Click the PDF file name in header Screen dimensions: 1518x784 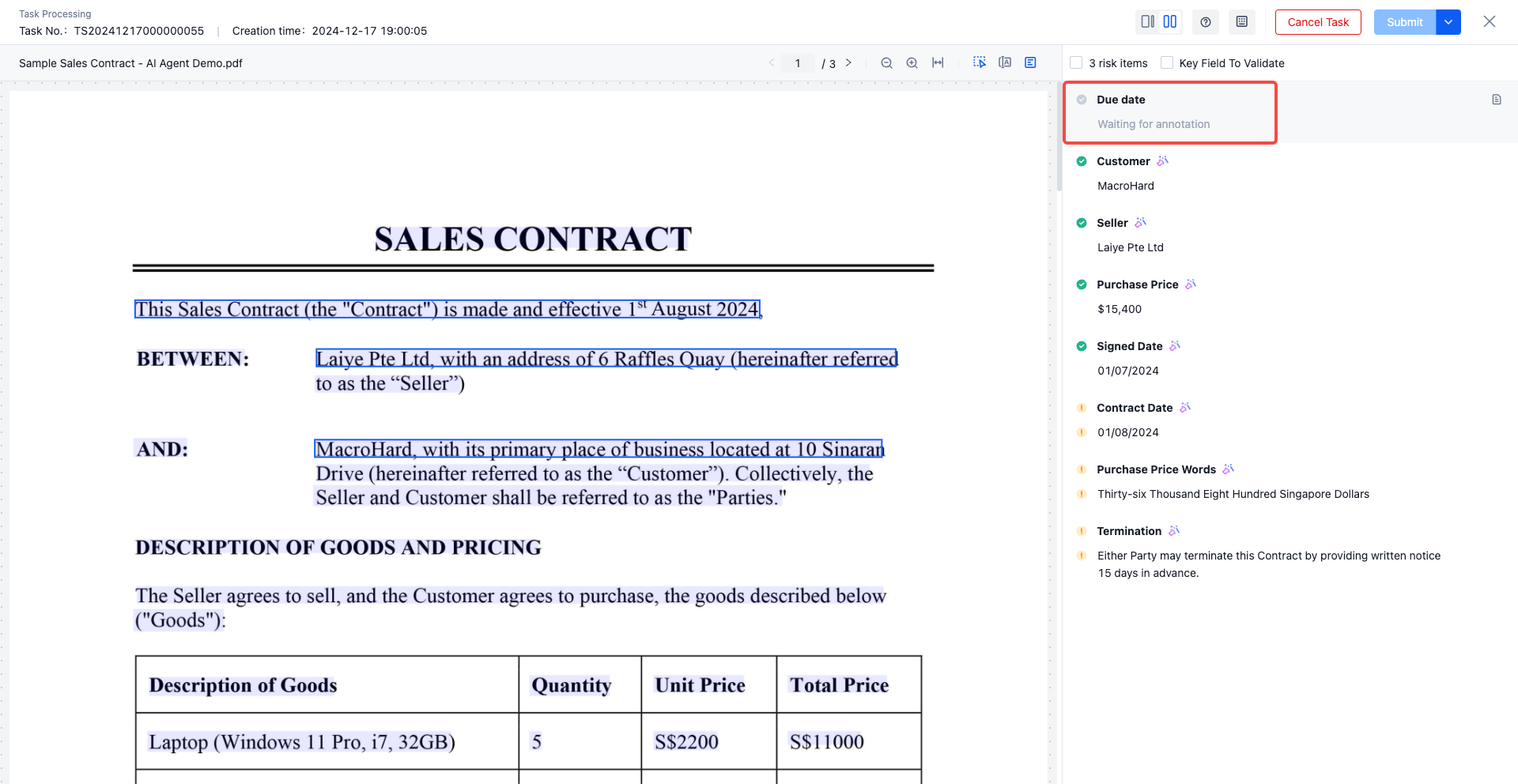click(x=130, y=63)
